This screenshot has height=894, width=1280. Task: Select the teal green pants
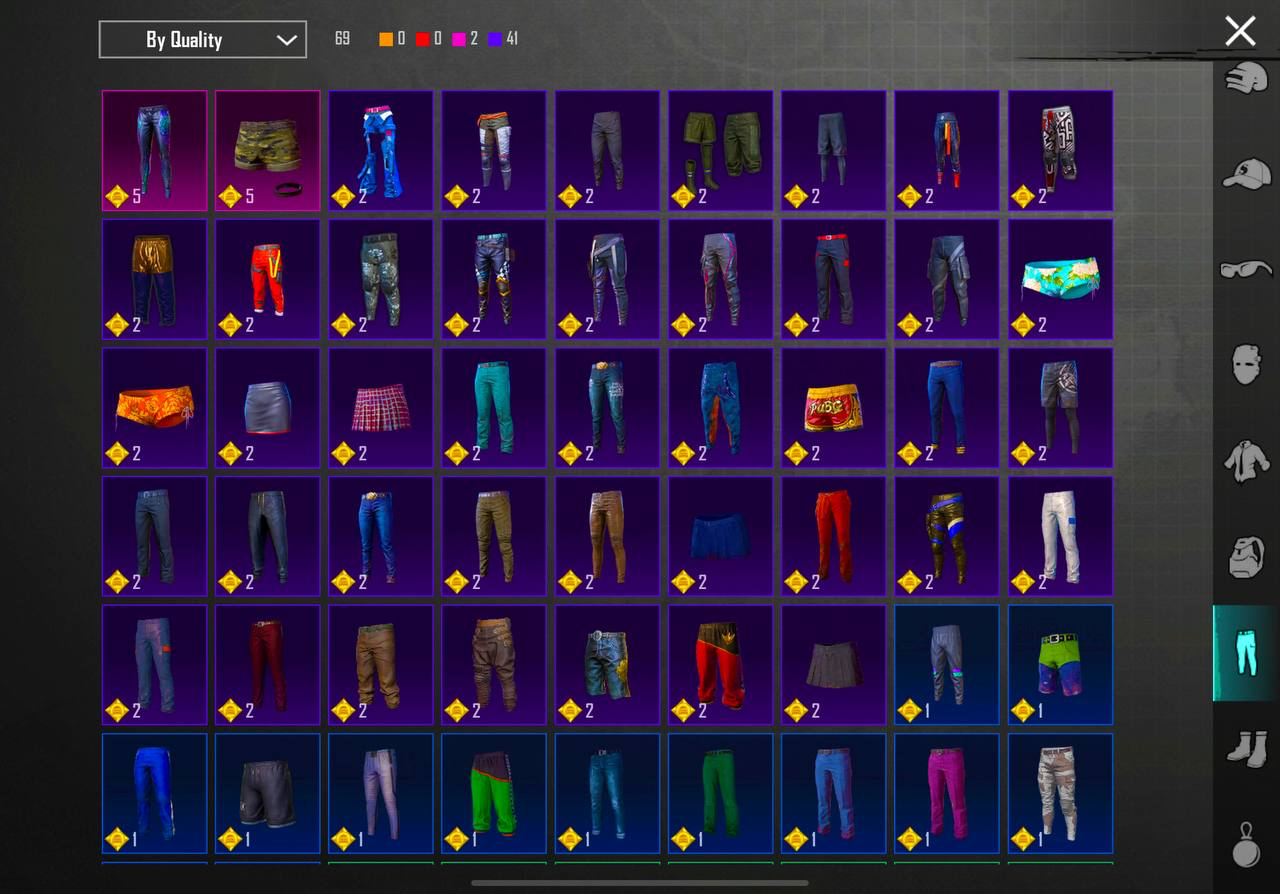point(494,408)
